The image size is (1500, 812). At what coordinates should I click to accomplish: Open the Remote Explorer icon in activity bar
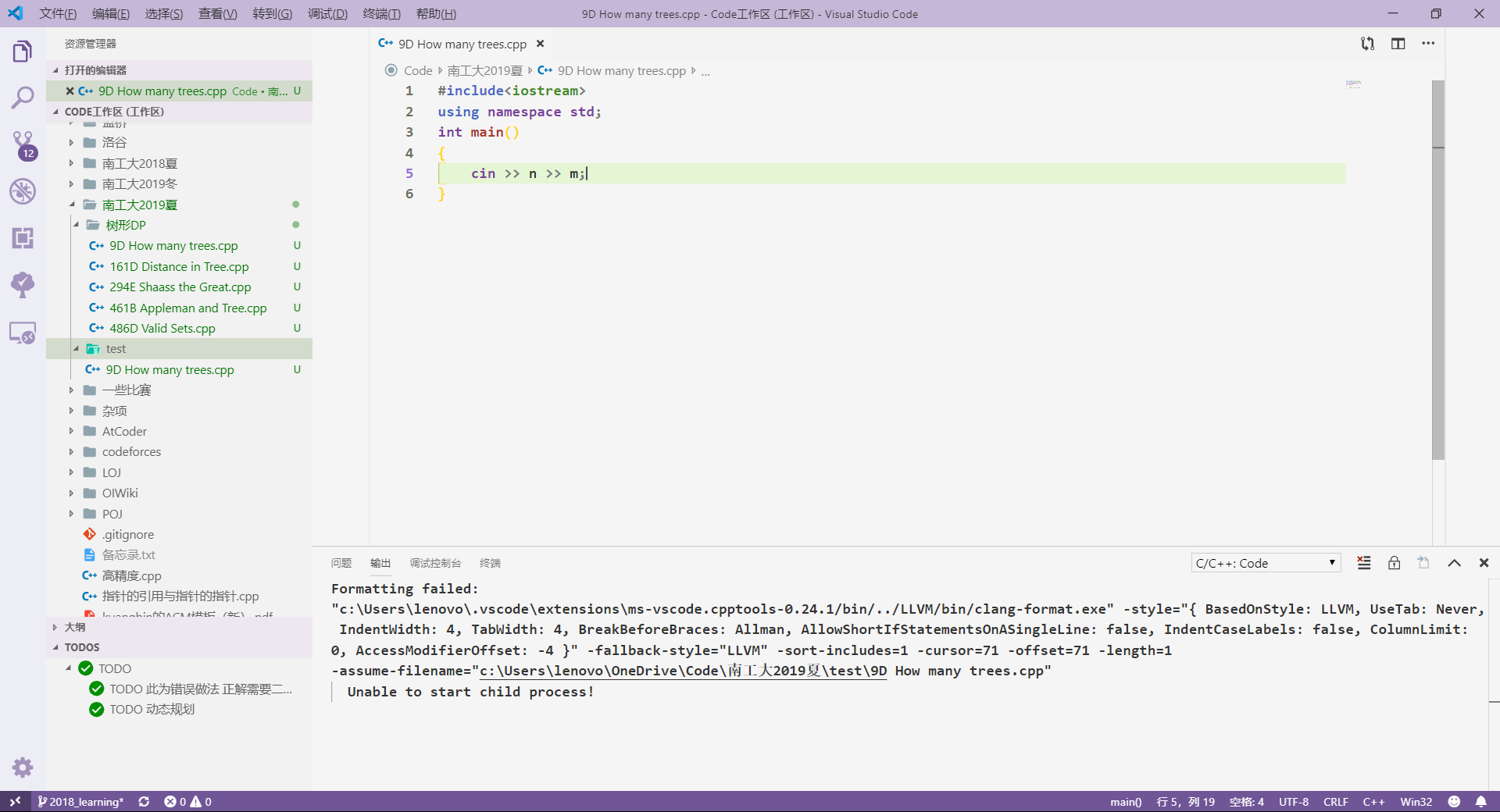point(23,333)
